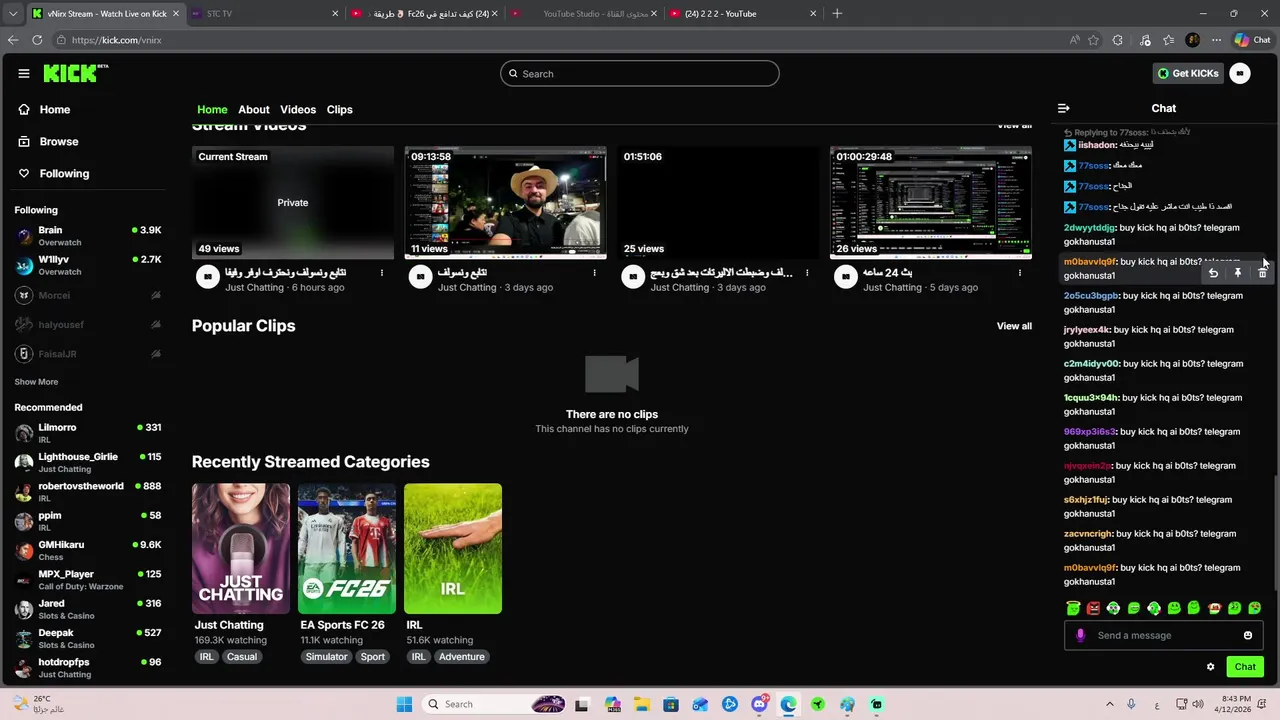This screenshot has height=720, width=1280.
Task: Open options for the 09:13:58 video
Action: pos(594,273)
